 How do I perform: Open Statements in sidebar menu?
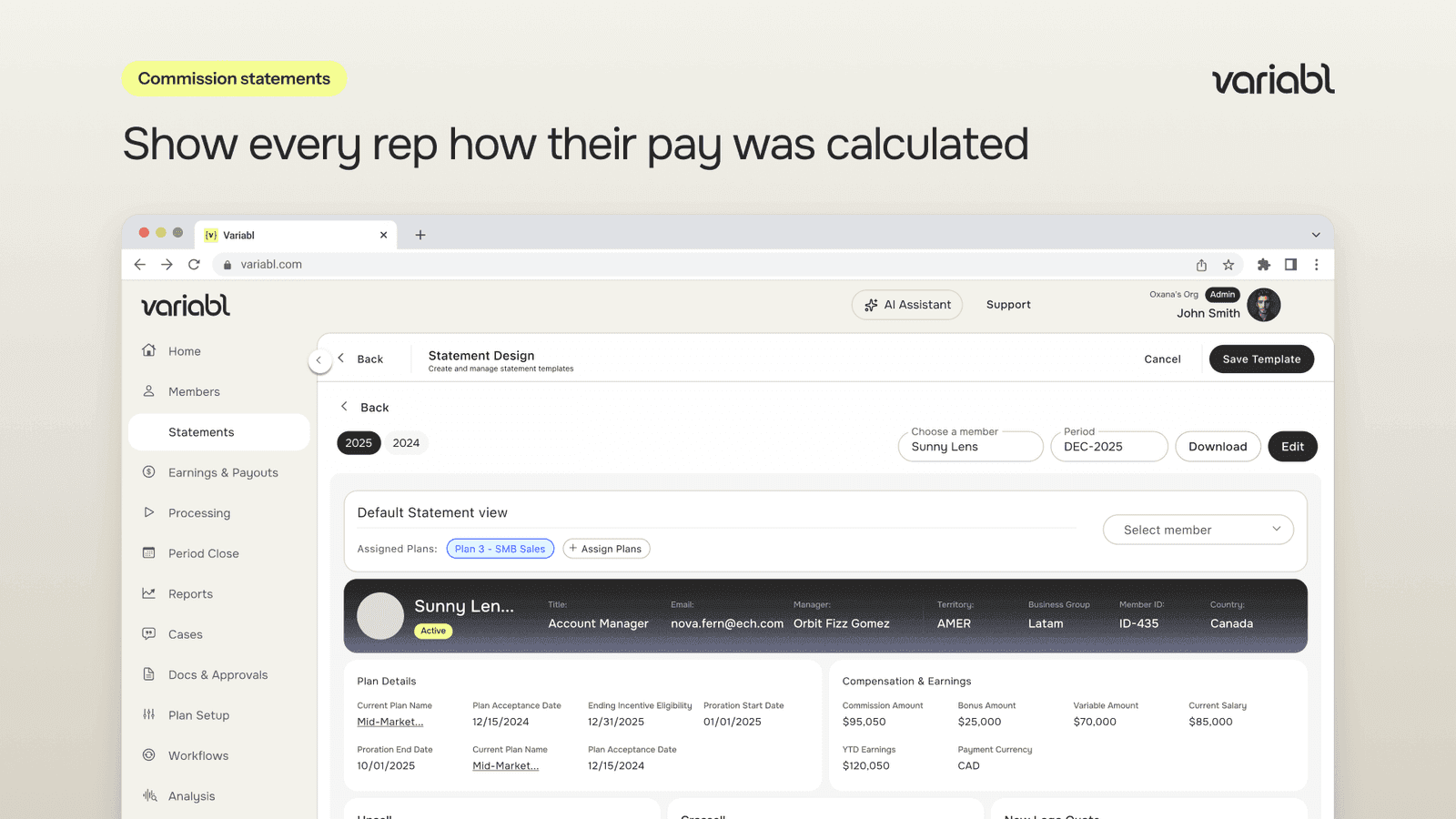tap(219, 432)
